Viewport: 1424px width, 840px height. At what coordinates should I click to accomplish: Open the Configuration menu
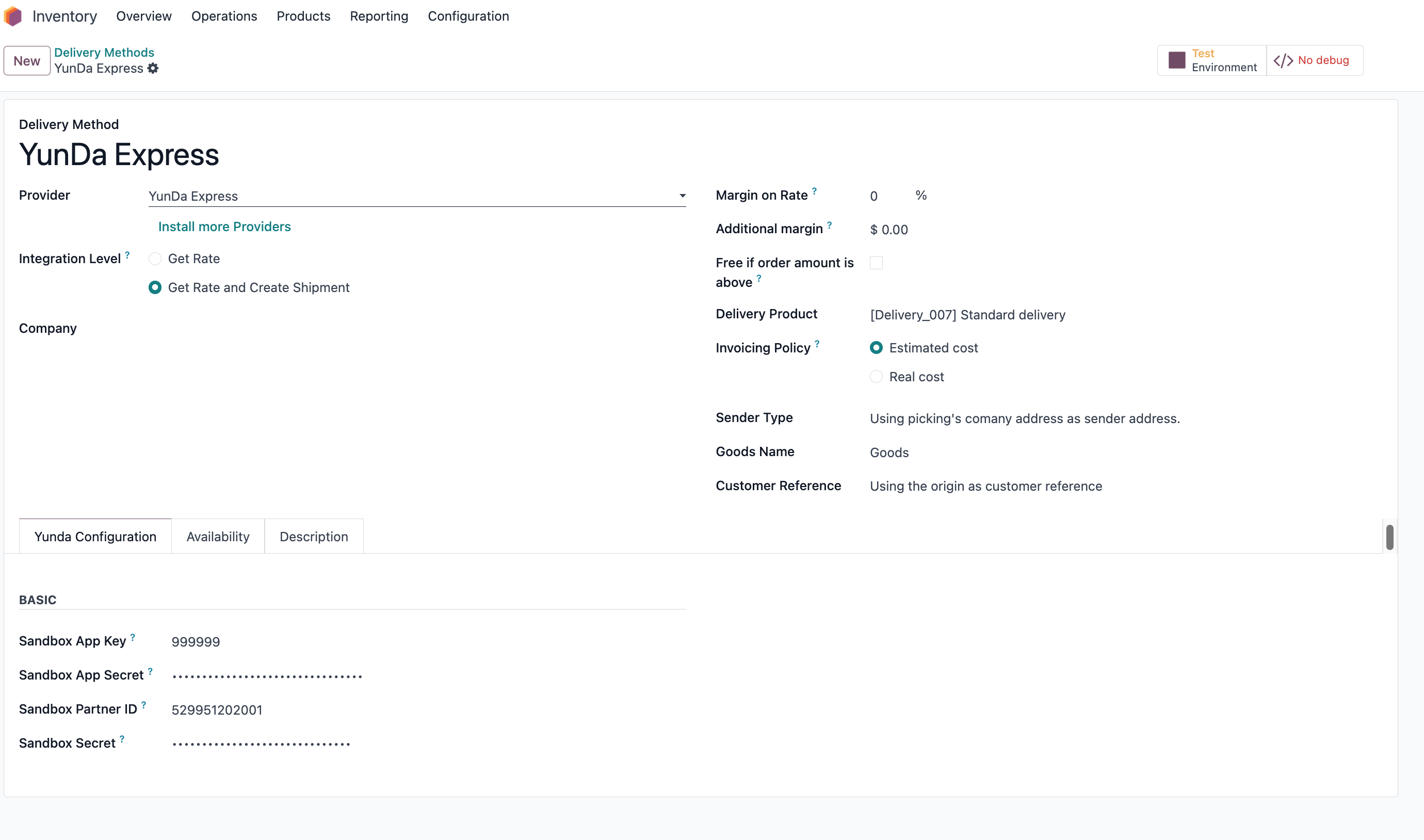coord(468,17)
